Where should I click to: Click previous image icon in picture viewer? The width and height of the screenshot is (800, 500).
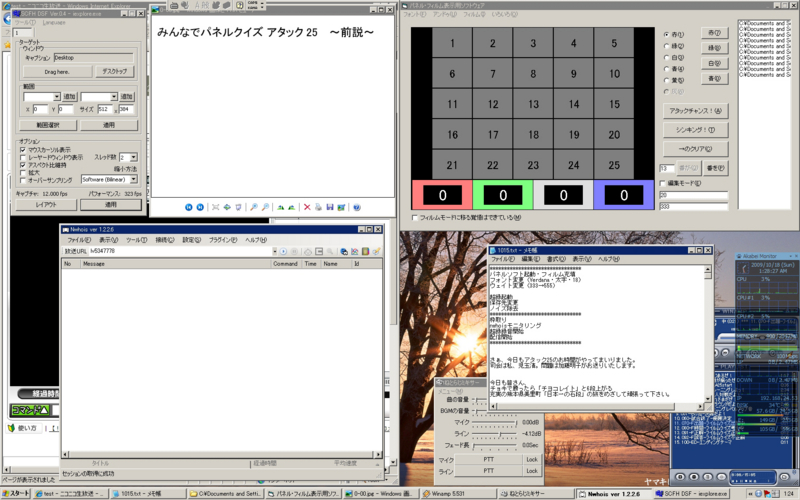point(189,207)
